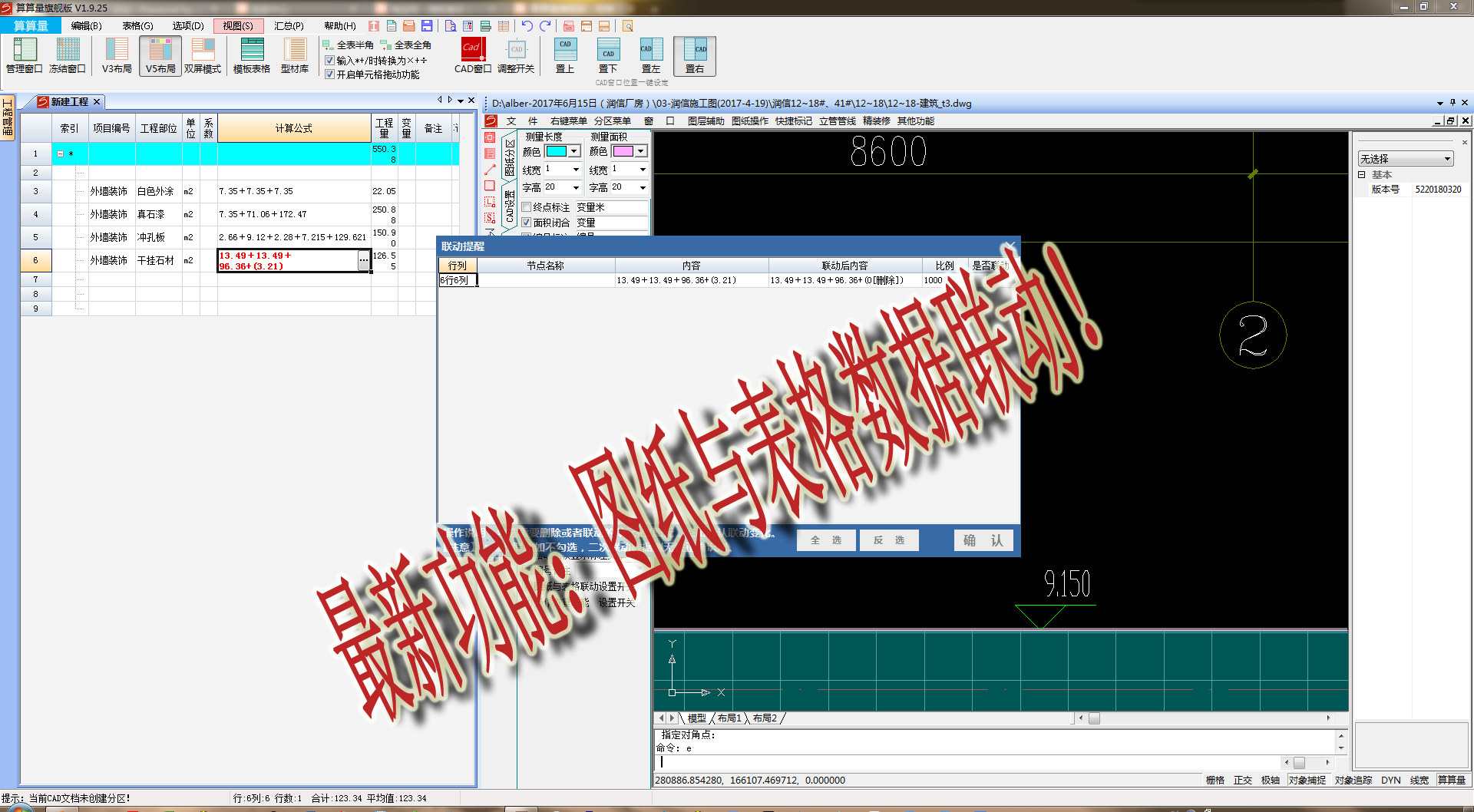Click the cyan 测量长度 color swatch
This screenshot has width=1474, height=812.
[557, 151]
